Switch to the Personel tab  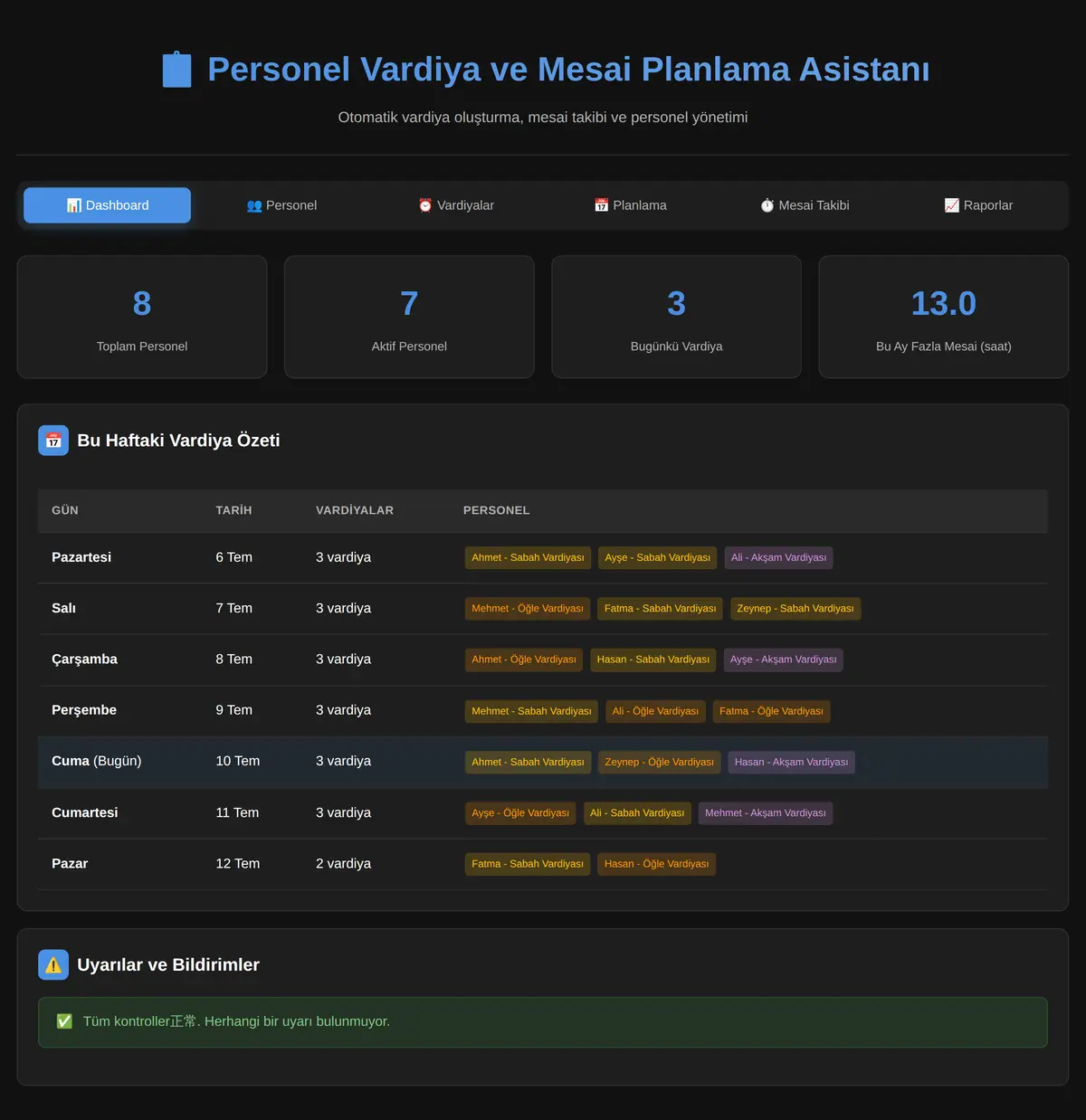click(281, 205)
